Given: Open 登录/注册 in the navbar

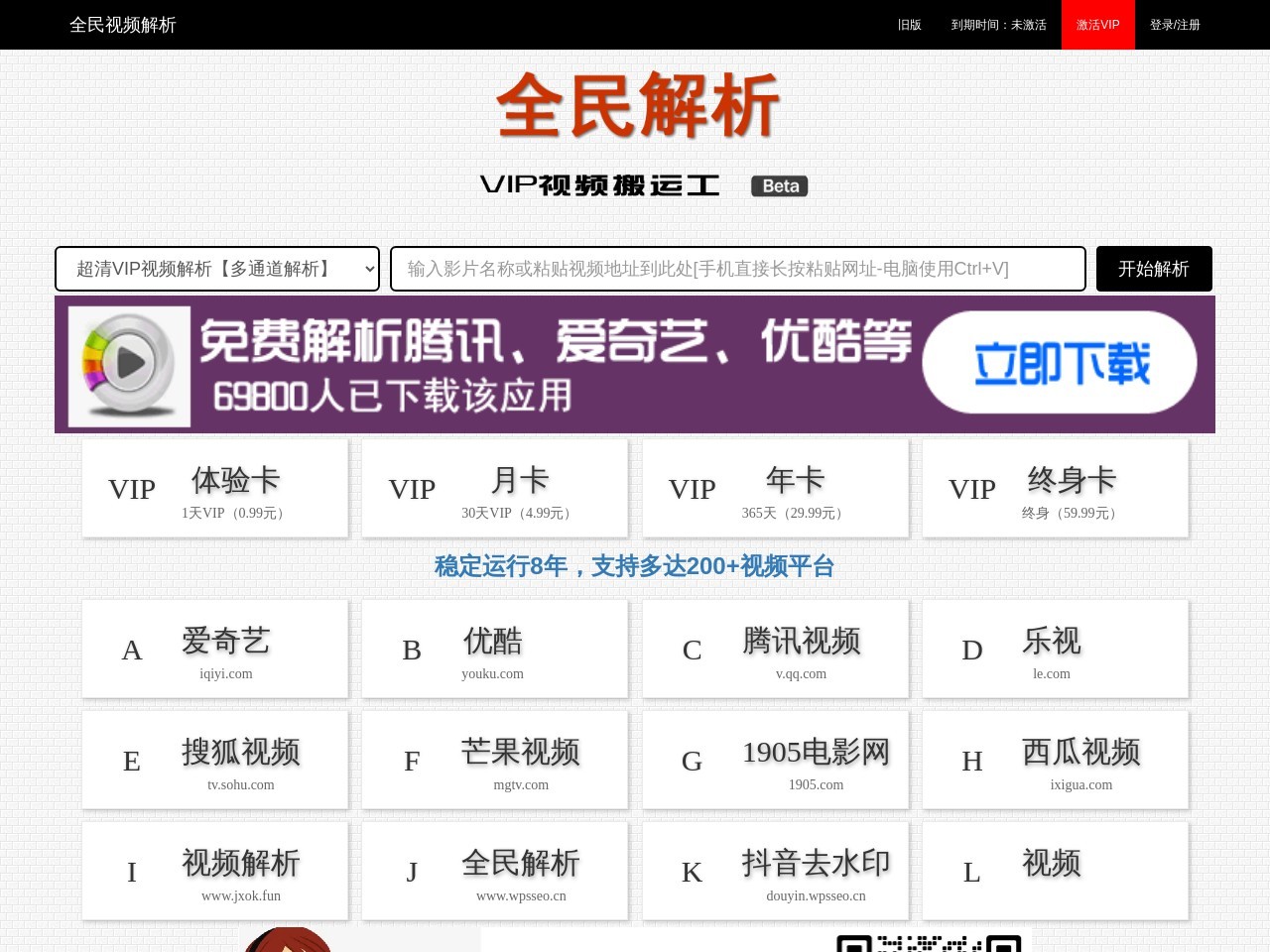Looking at the screenshot, I should (x=1175, y=25).
